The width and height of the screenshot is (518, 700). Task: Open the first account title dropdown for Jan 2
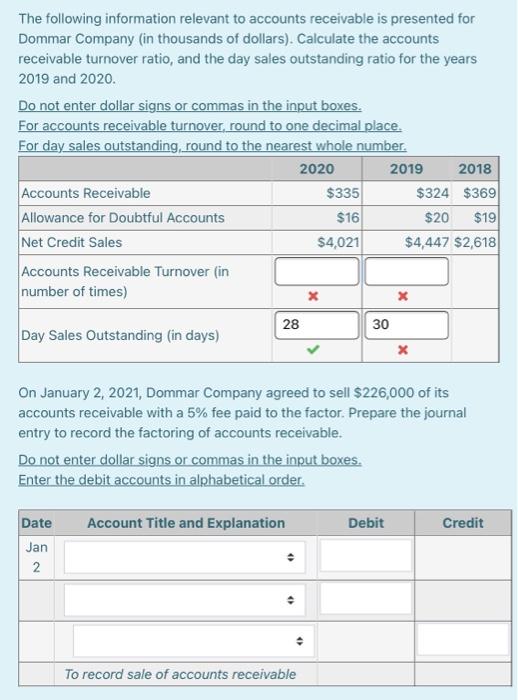click(184, 557)
